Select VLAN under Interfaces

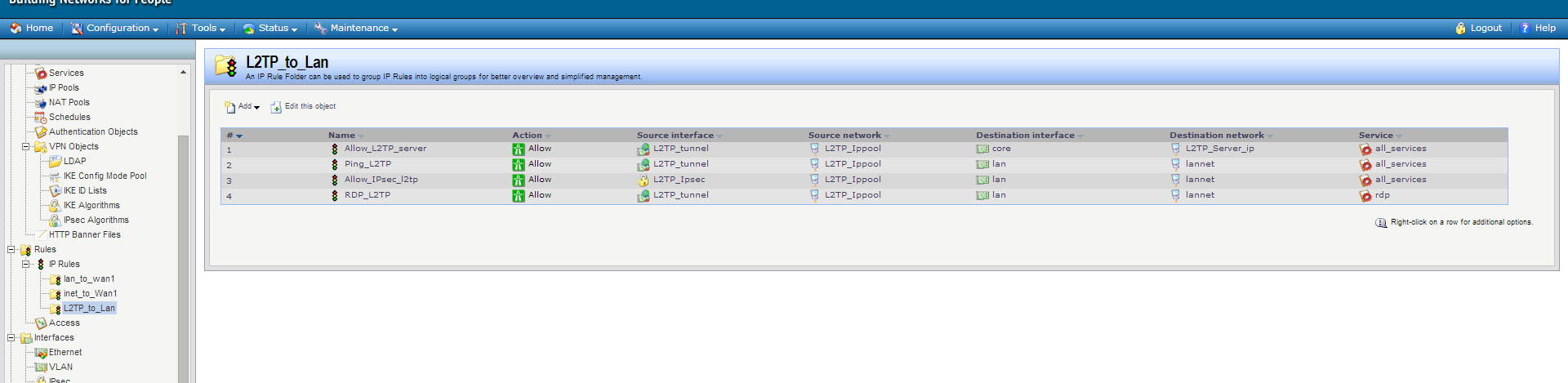click(x=60, y=367)
